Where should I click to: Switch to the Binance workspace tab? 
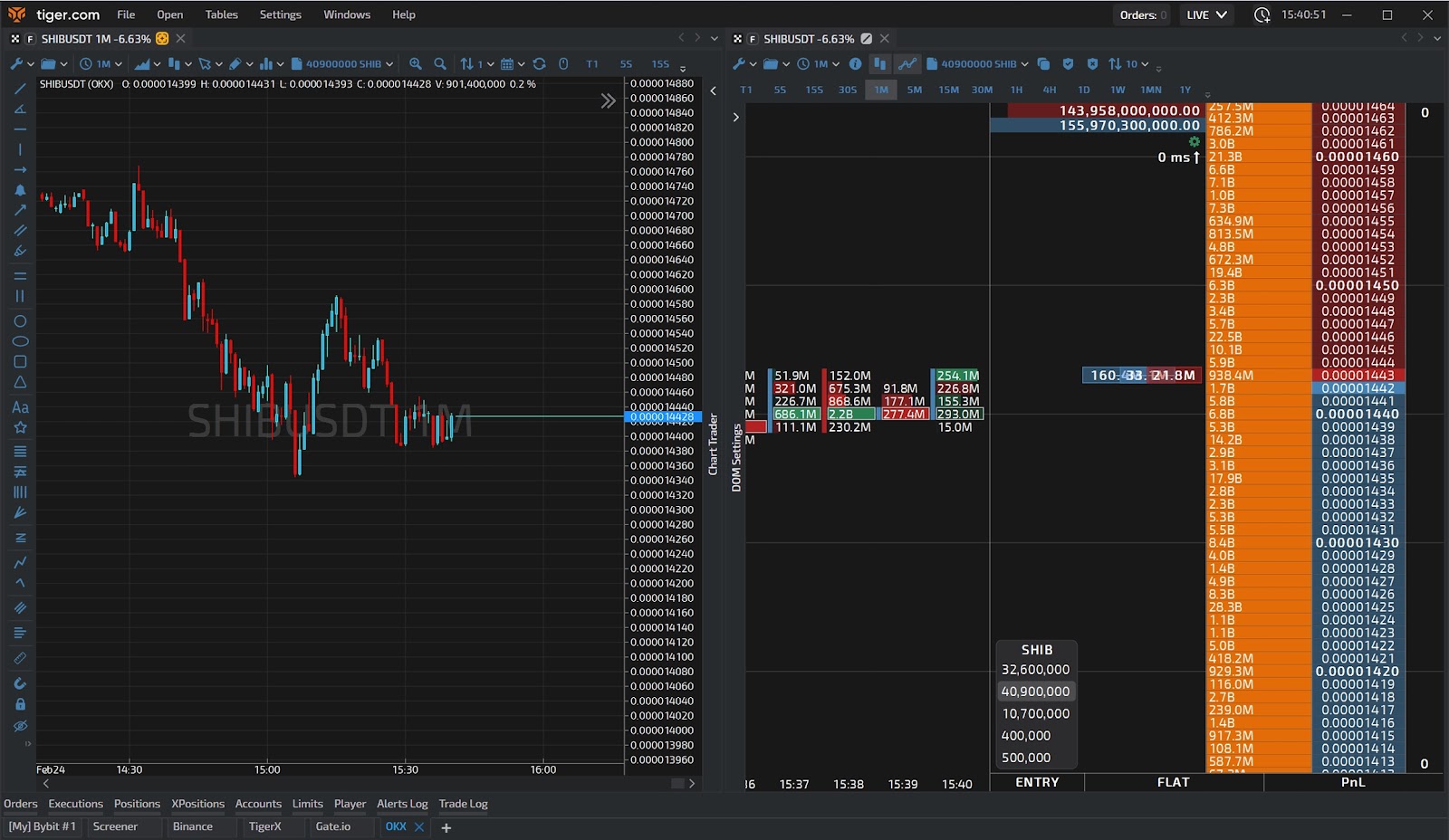point(193,826)
